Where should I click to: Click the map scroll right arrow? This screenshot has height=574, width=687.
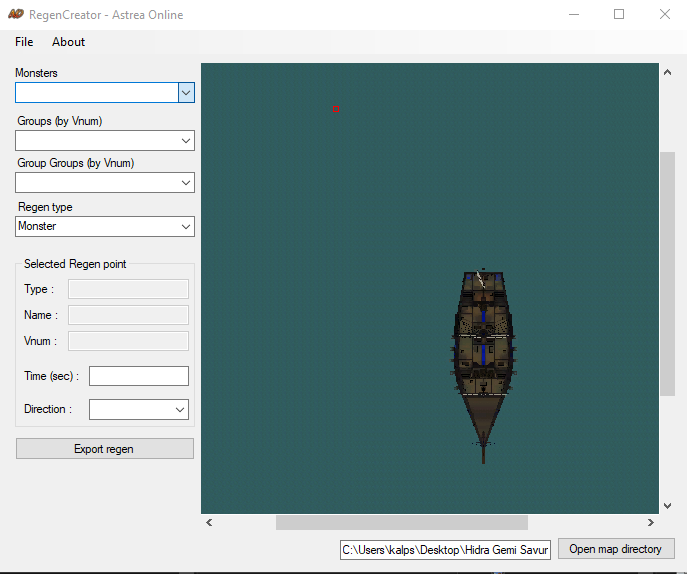pos(651,522)
